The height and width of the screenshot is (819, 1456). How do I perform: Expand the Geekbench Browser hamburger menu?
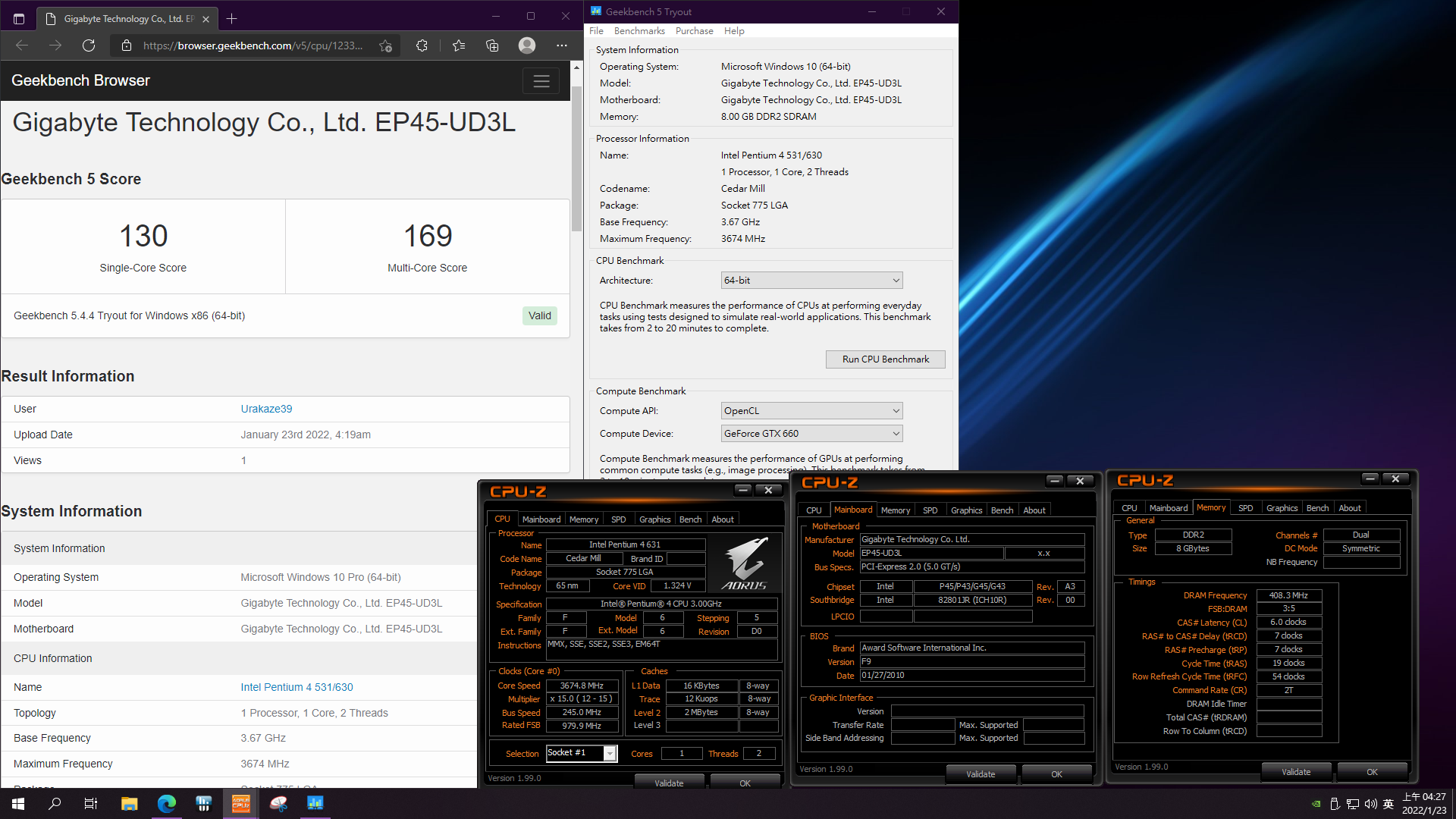(x=541, y=81)
